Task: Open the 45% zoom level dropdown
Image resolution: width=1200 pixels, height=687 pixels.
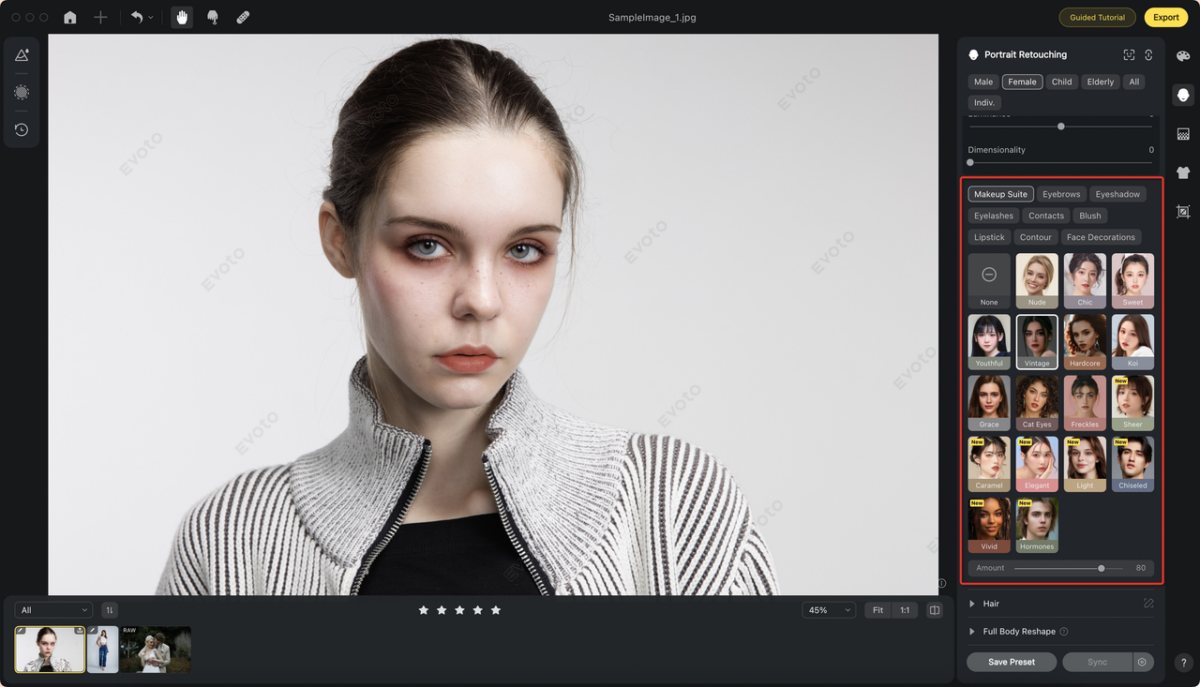Action: [829, 610]
